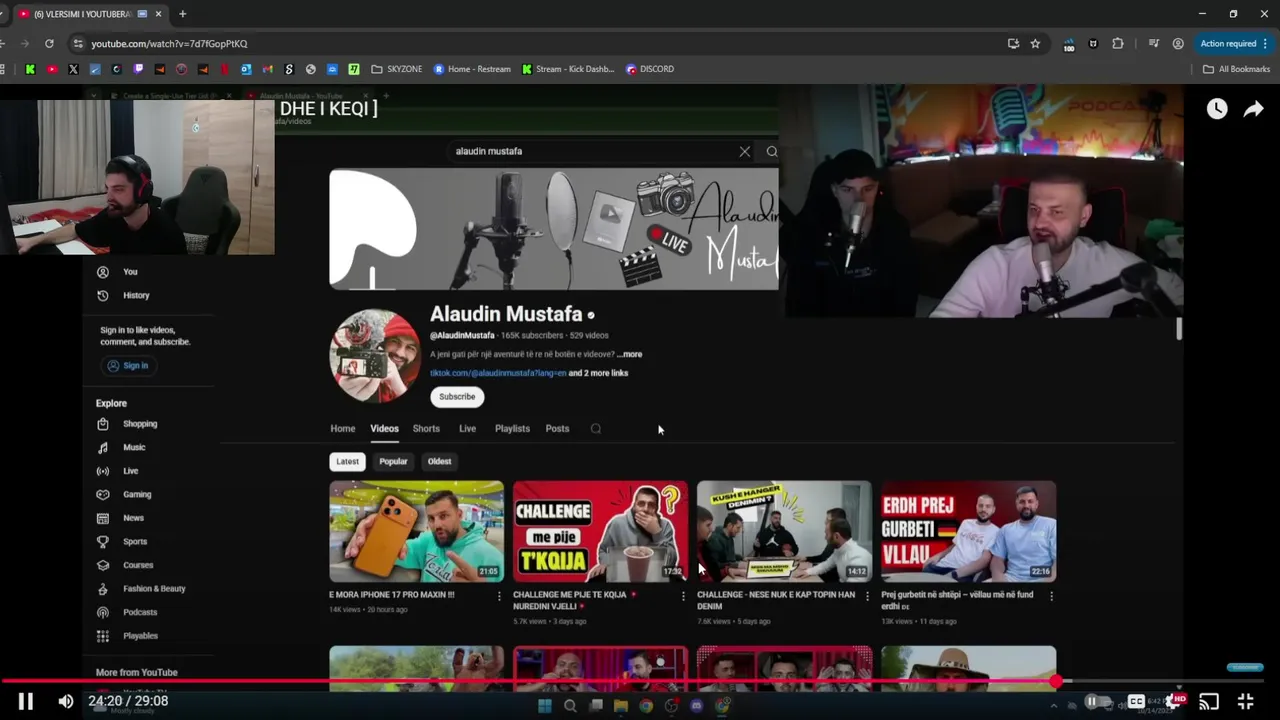Select the VLERSIMI I YOUTUBERAVE browser tab
This screenshot has width=1280, height=720.
pyautogui.click(x=90, y=14)
